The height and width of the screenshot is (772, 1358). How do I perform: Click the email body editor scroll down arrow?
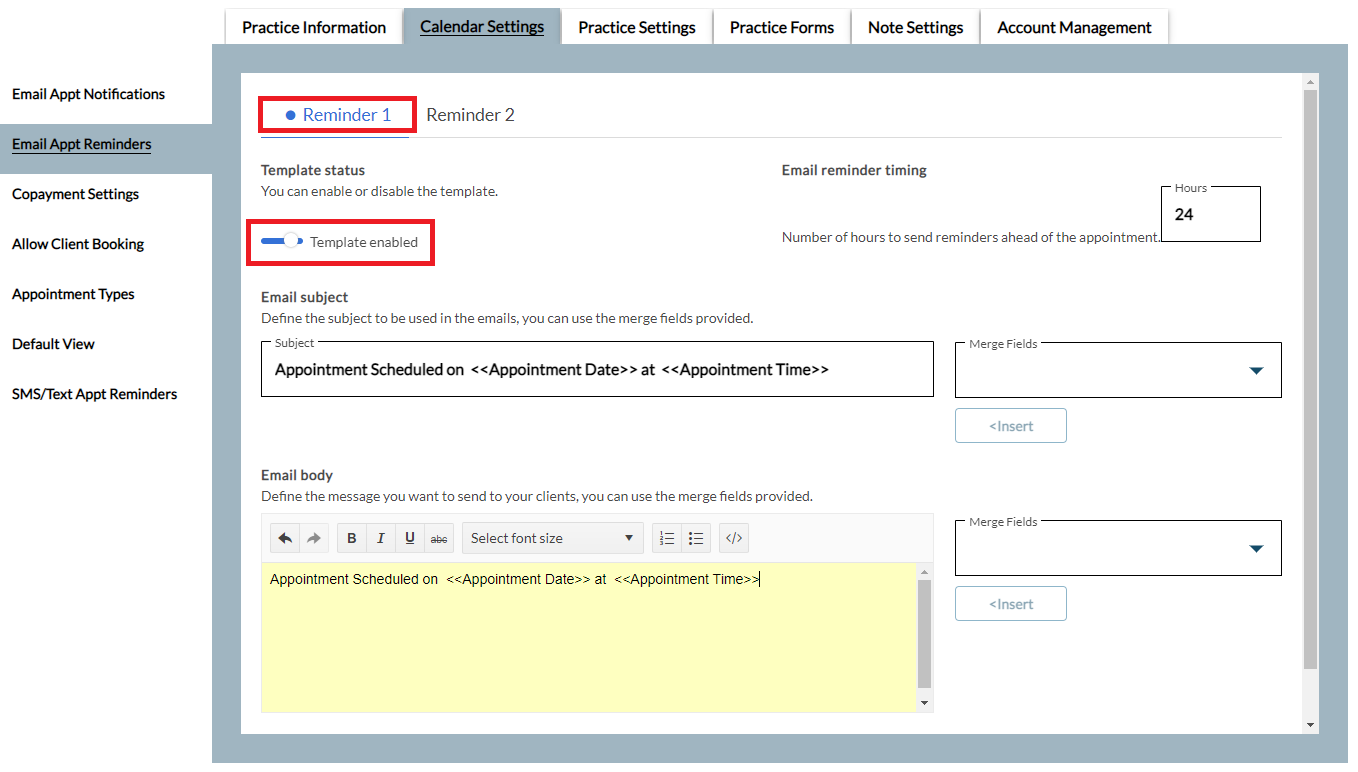(x=924, y=703)
